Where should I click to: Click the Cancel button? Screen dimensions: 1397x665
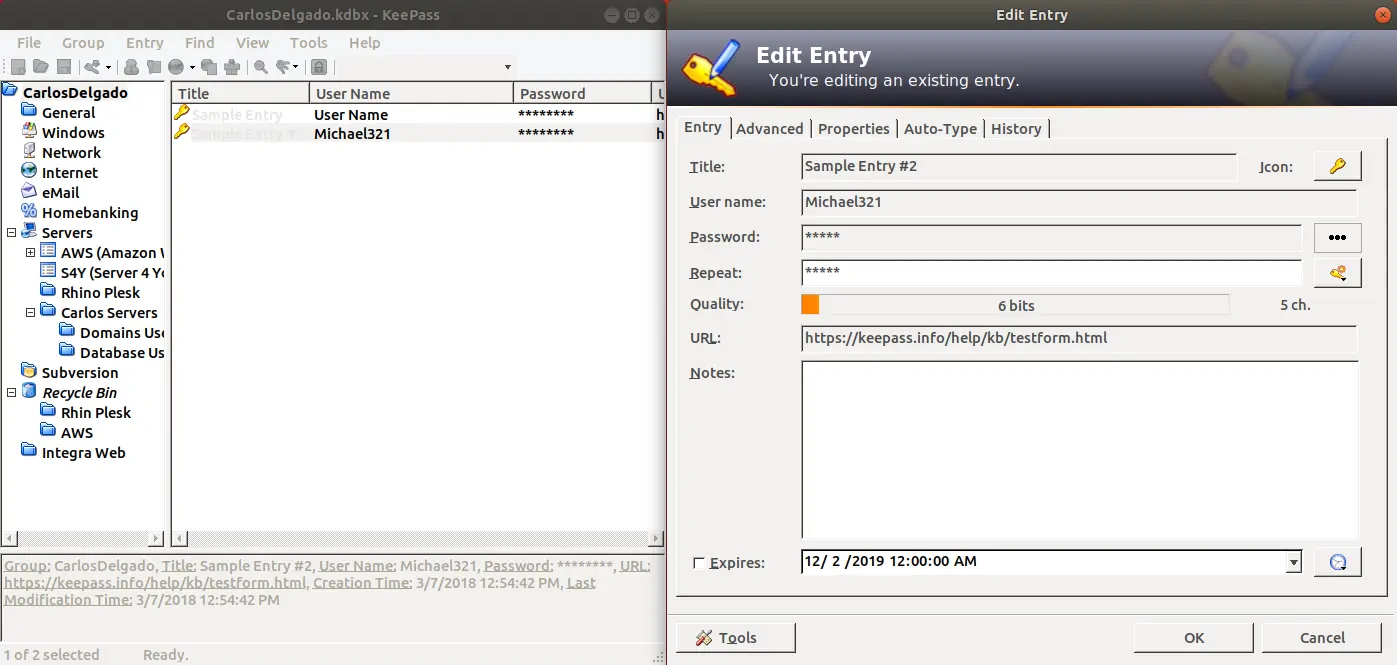(1322, 638)
